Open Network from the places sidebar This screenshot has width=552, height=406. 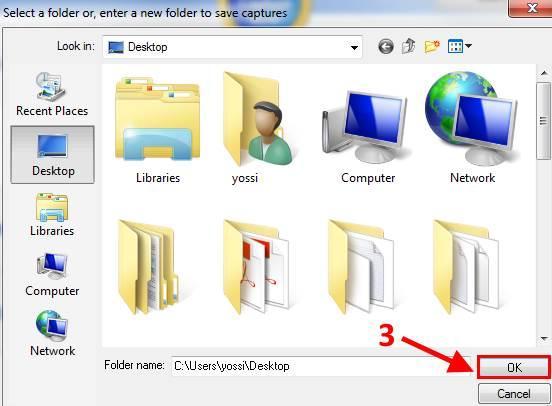point(52,333)
